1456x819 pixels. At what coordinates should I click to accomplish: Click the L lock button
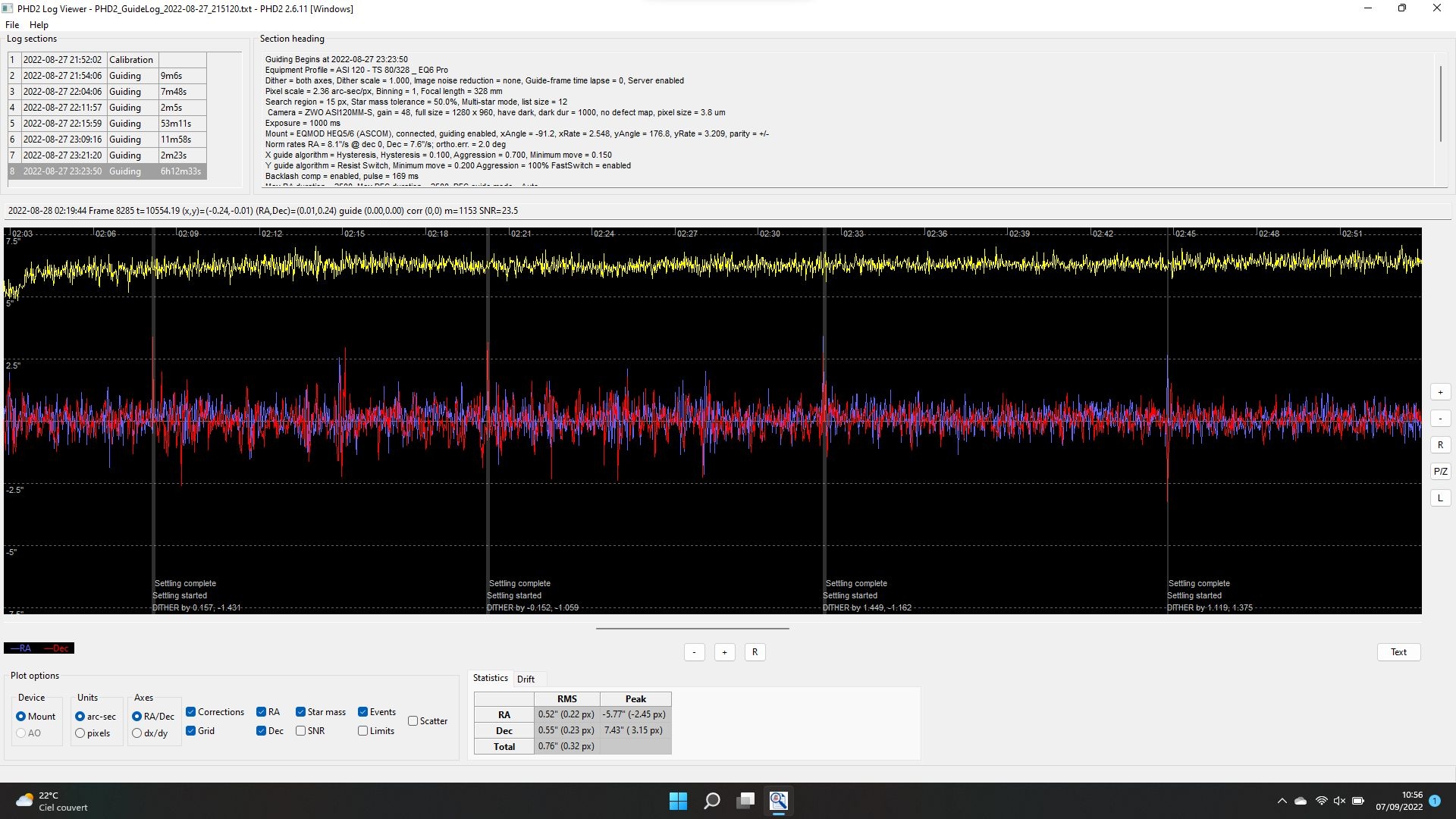click(x=1440, y=498)
